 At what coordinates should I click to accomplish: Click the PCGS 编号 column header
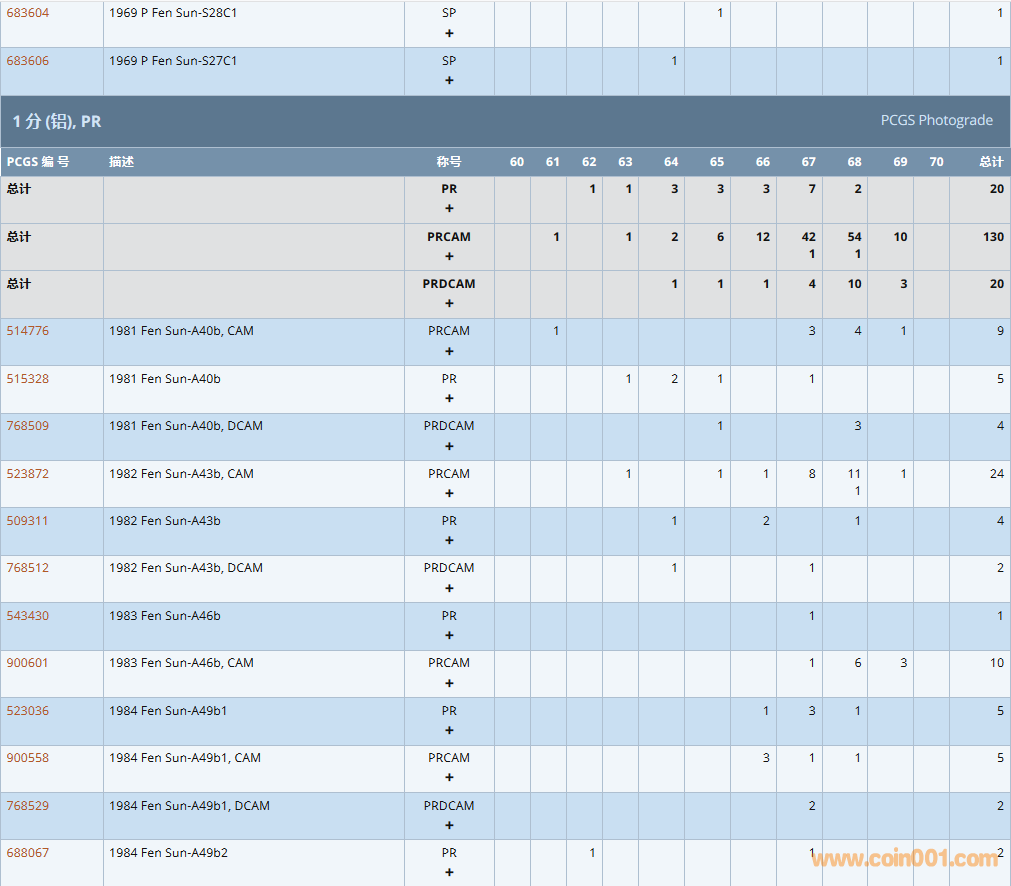pos(38,162)
